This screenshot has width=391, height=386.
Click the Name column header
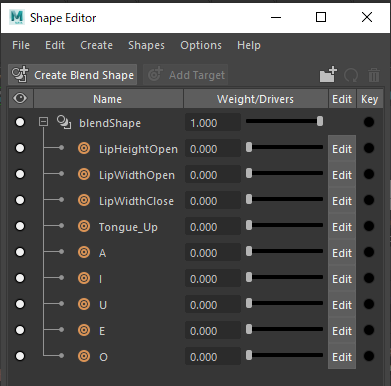point(108,99)
